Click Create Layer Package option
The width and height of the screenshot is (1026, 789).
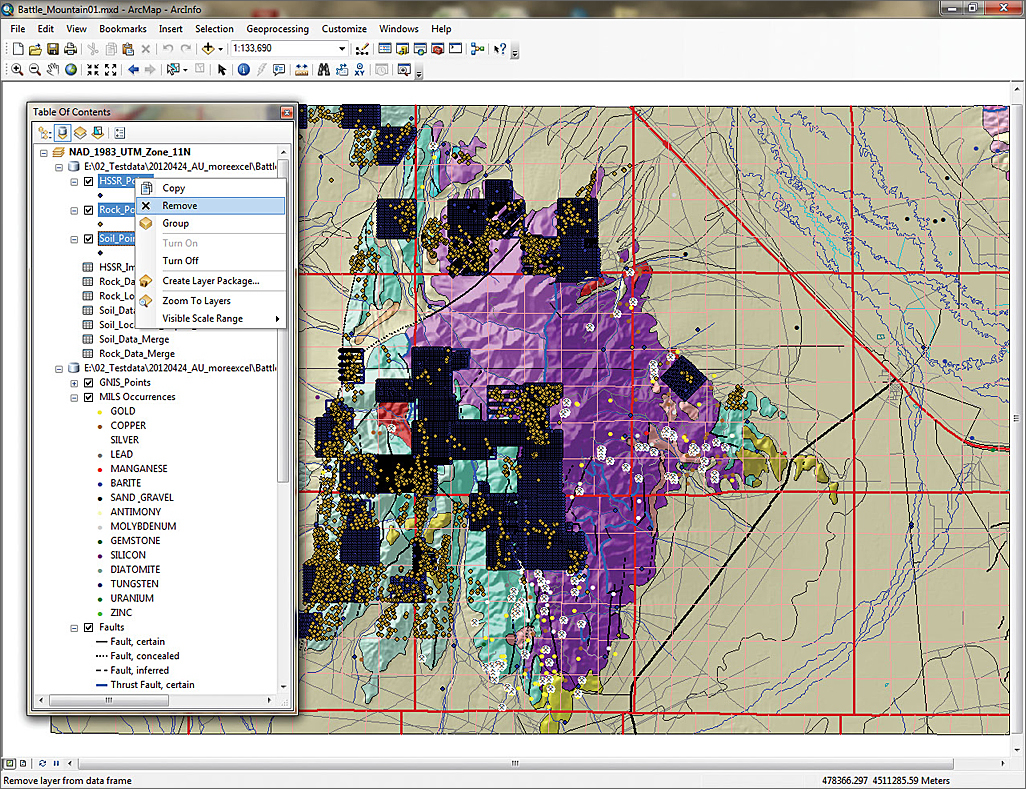(210, 281)
